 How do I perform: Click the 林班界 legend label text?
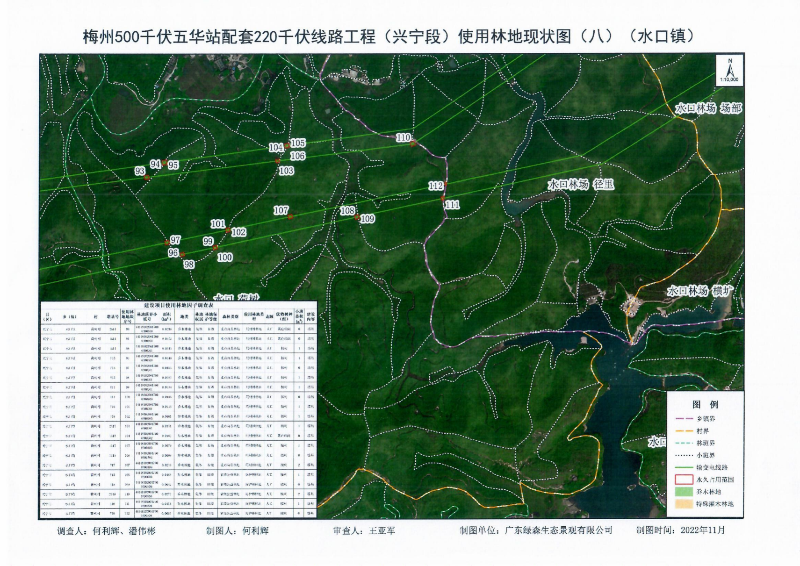706,444
